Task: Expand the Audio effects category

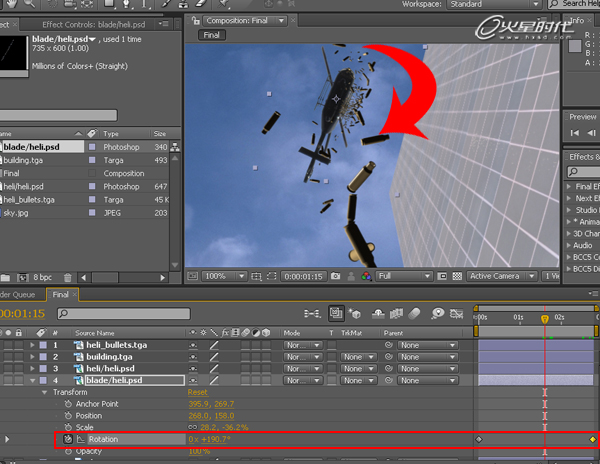Action: (569, 246)
